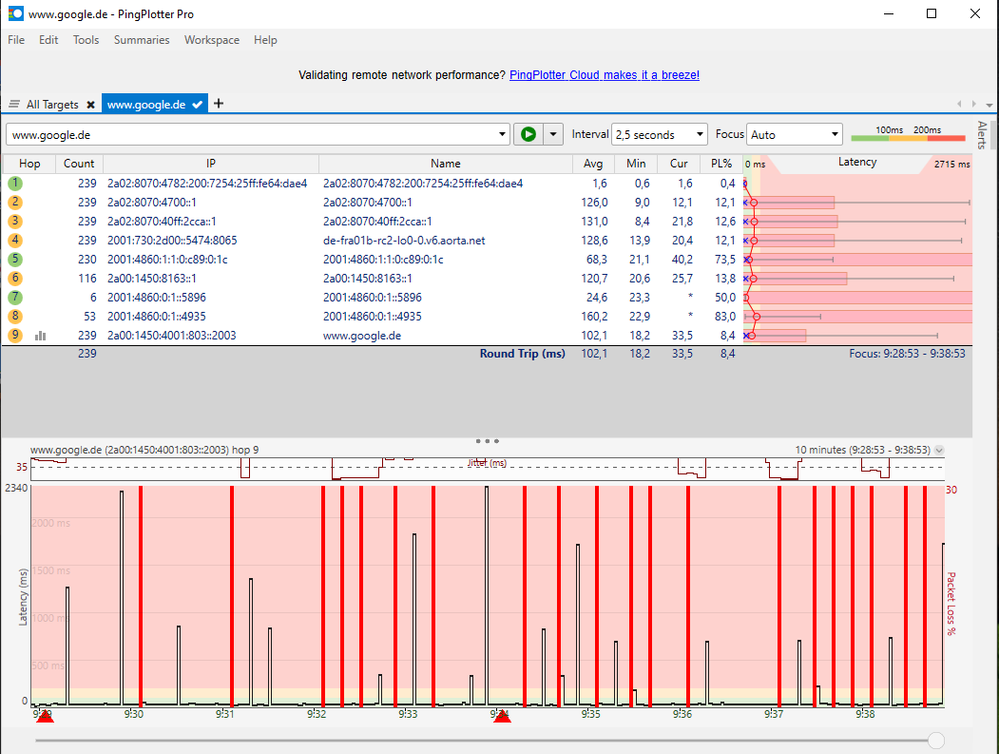Open the Edit menu

click(48, 40)
